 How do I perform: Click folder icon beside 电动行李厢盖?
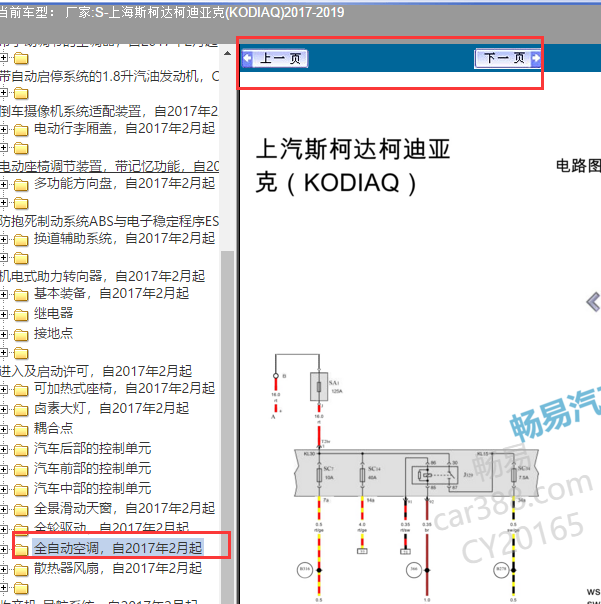tap(21, 130)
